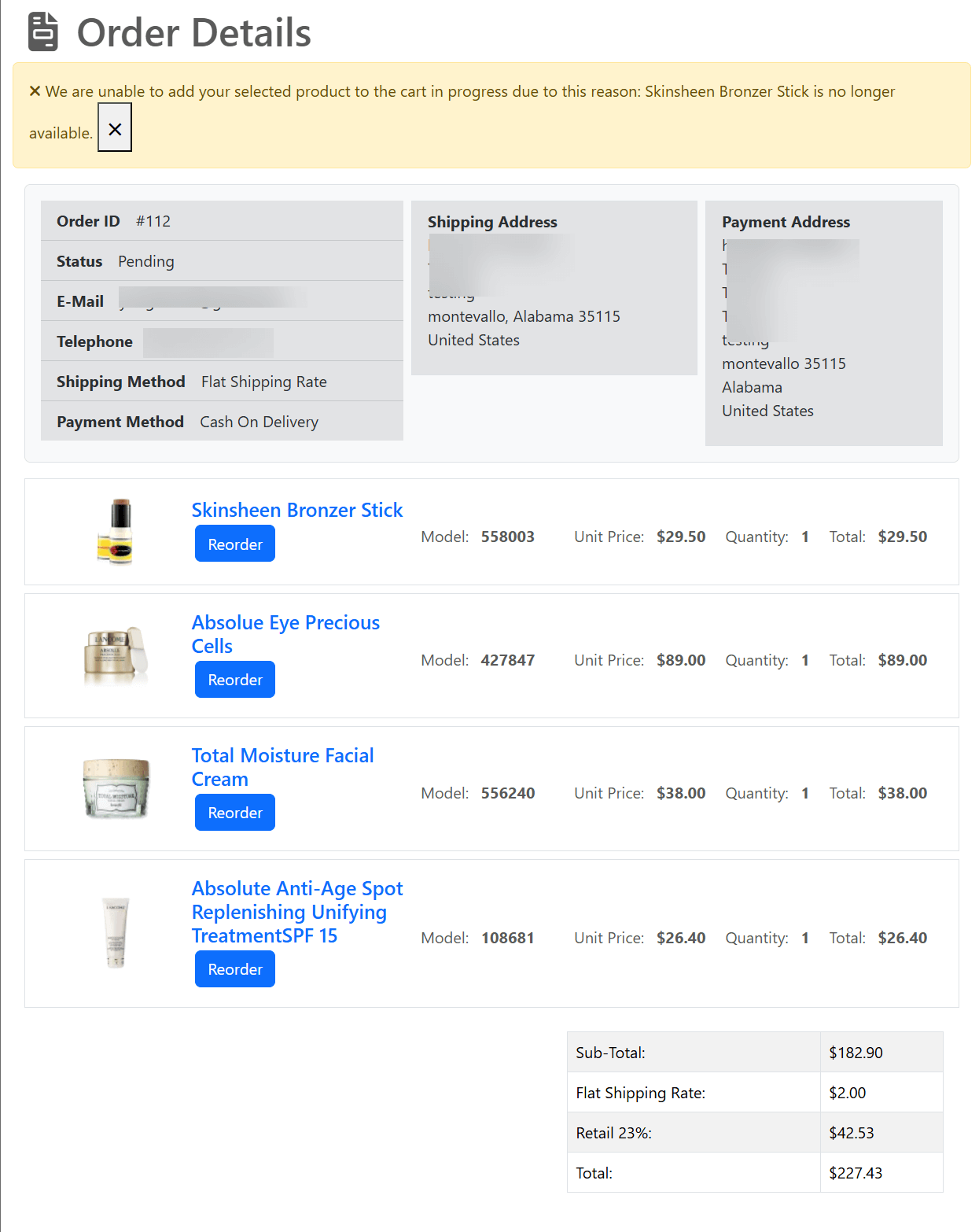
Task: Click the Sub-Total value $182.90
Action: [x=856, y=1053]
